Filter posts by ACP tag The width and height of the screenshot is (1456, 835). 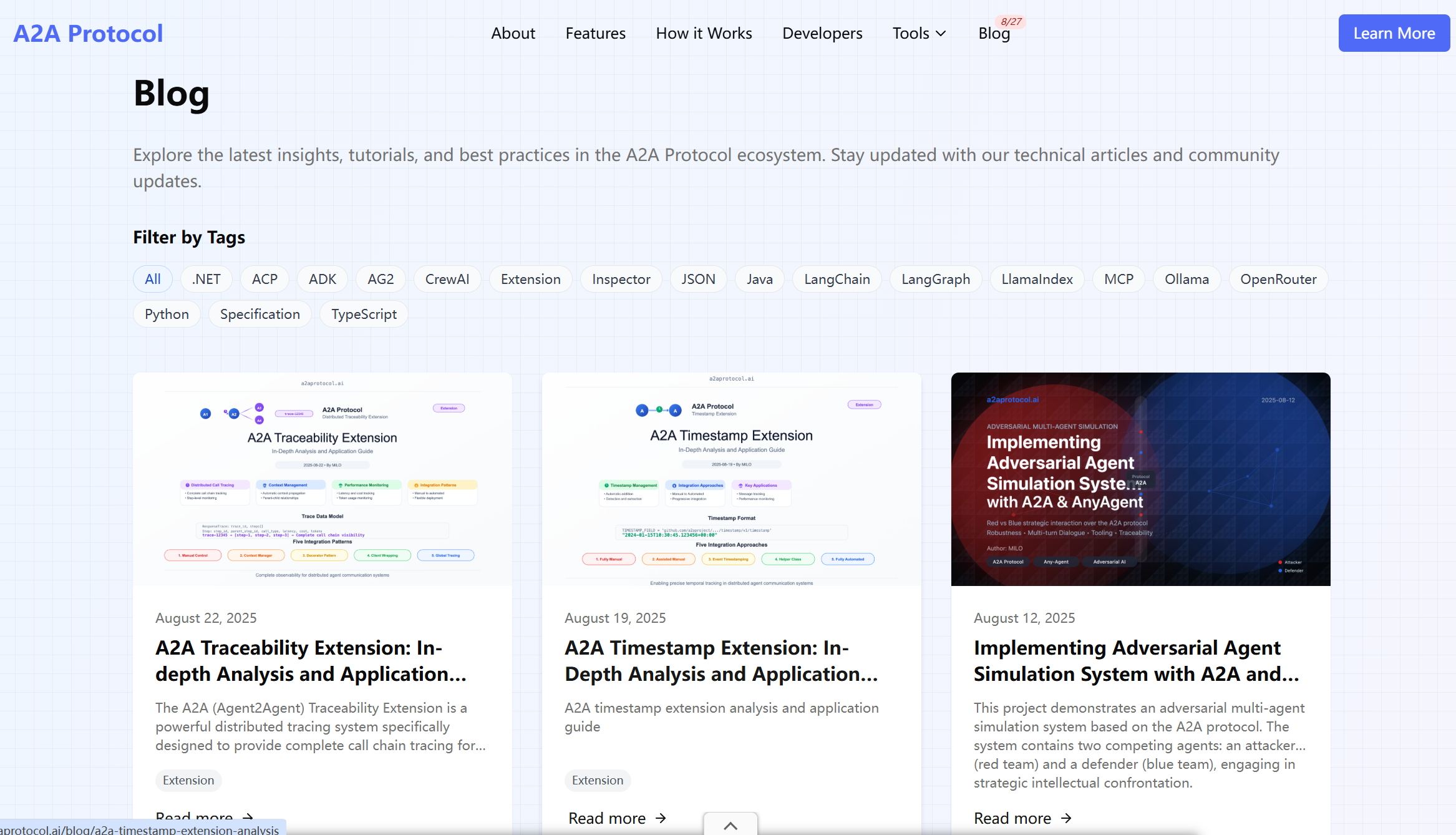click(x=265, y=279)
